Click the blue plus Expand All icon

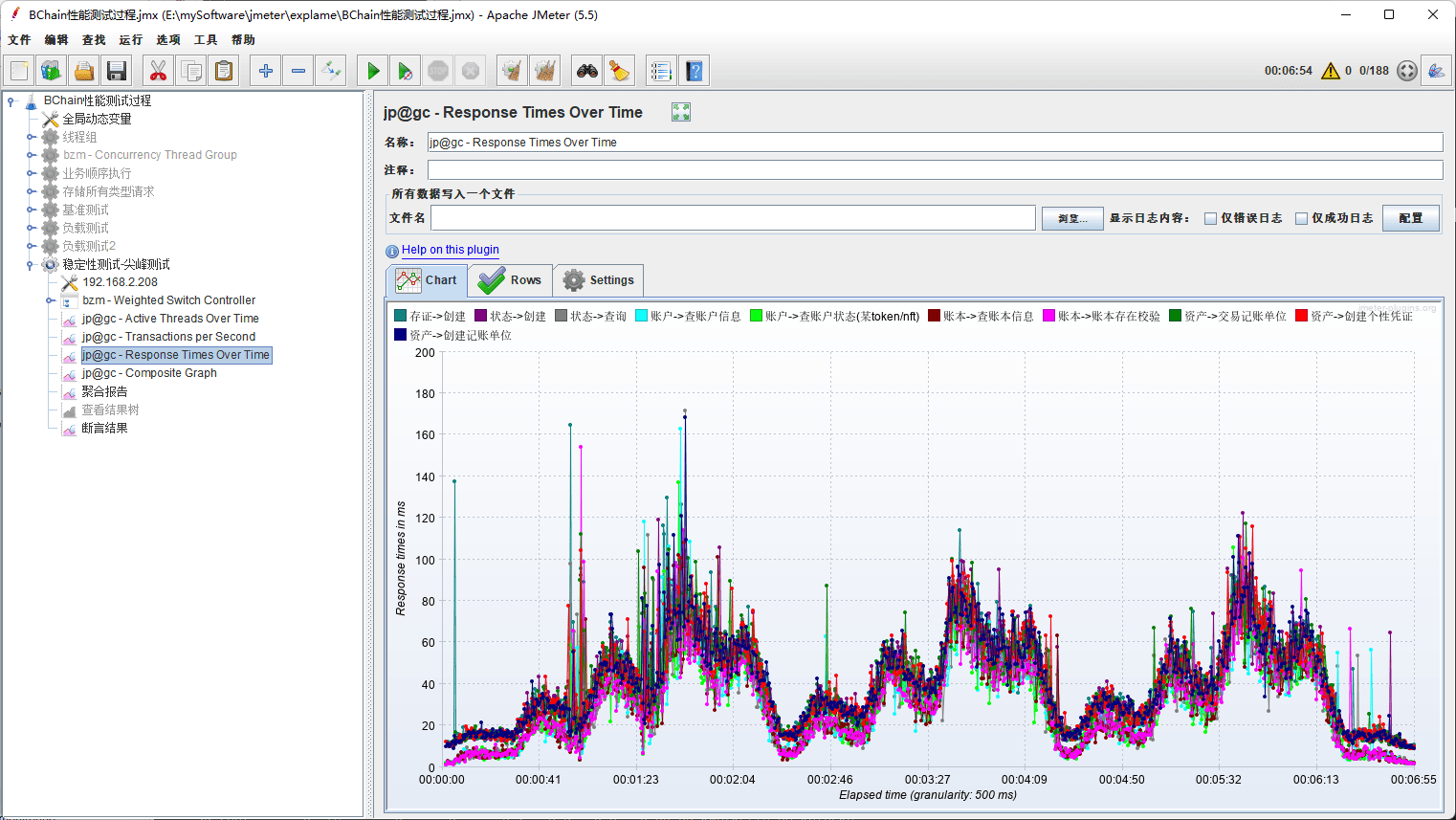[266, 71]
